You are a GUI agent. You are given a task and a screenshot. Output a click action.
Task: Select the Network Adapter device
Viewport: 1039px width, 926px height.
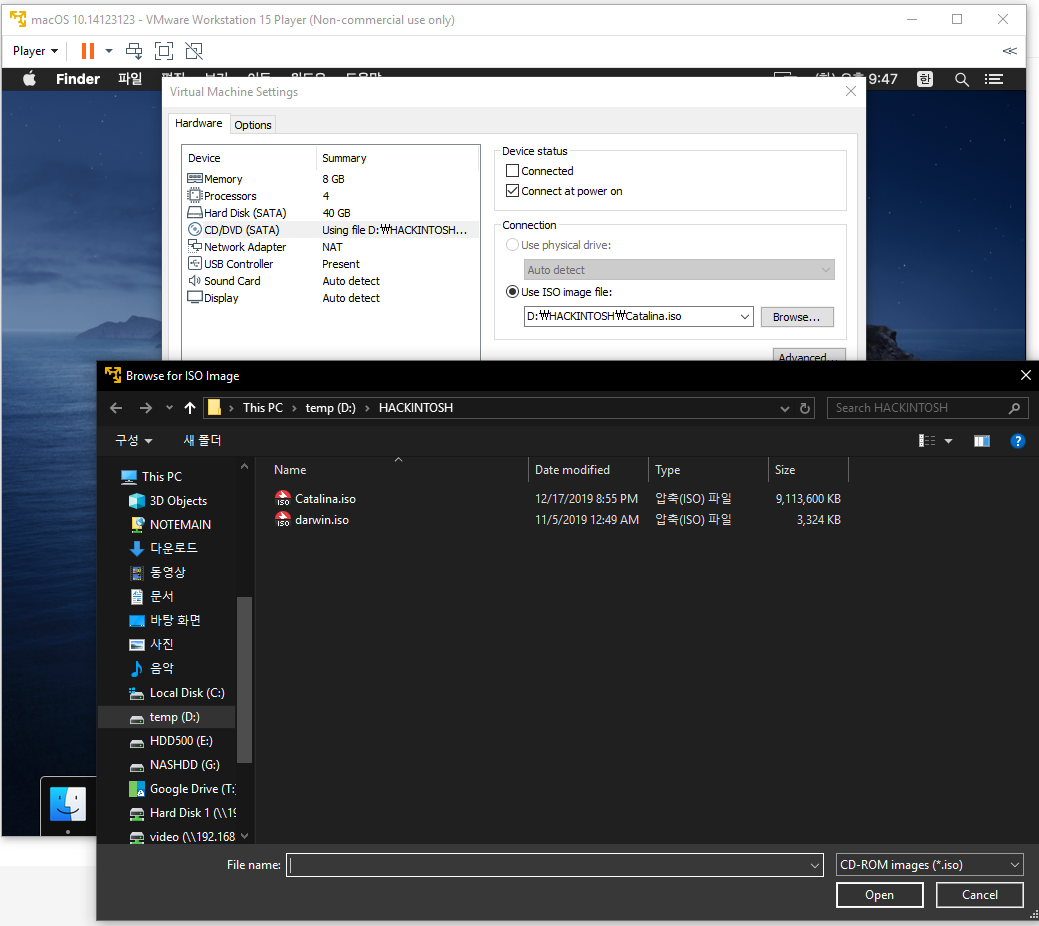click(x=331, y=247)
